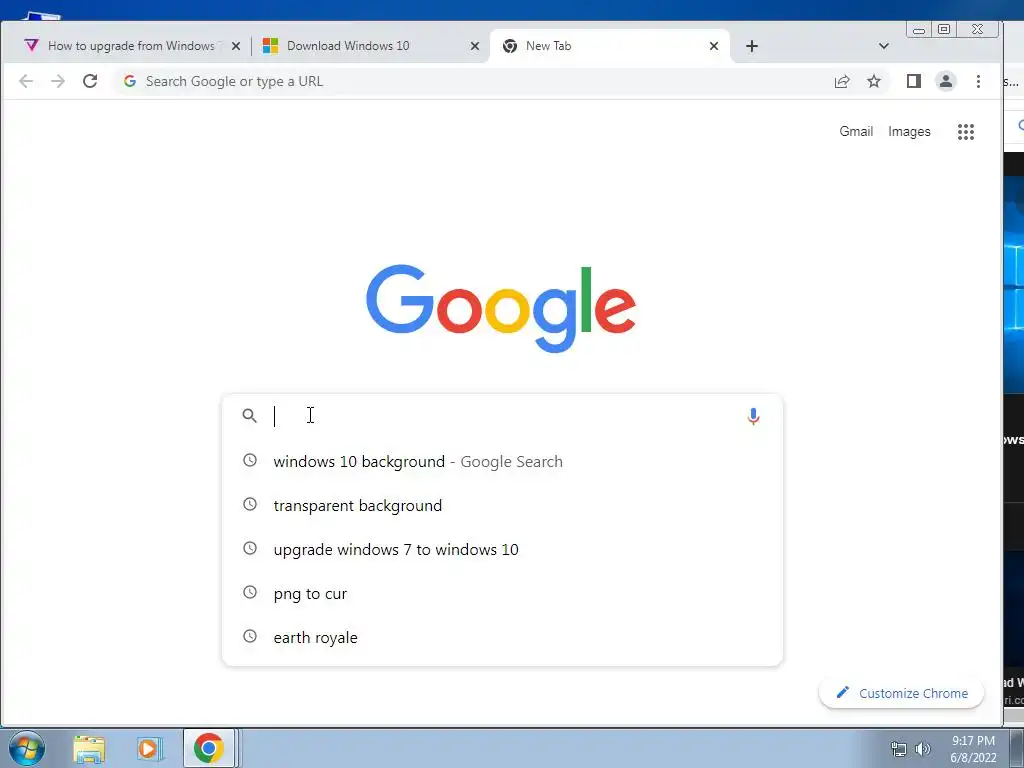This screenshot has width=1024, height=768.
Task: Open a new tab with the plus button
Action: point(752,46)
